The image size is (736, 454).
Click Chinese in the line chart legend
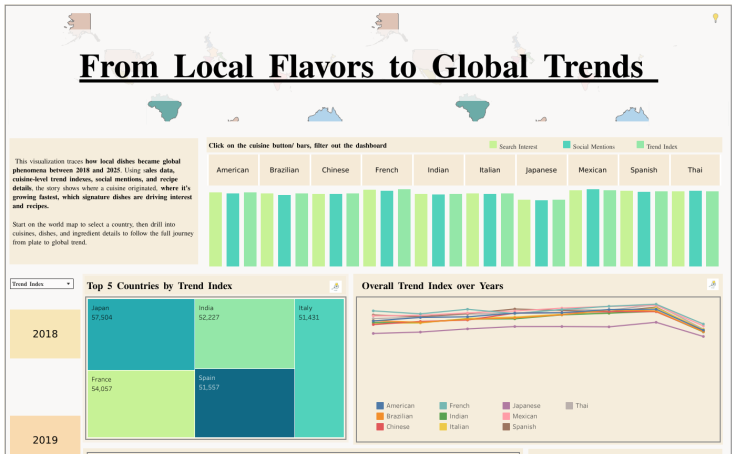(x=393, y=427)
